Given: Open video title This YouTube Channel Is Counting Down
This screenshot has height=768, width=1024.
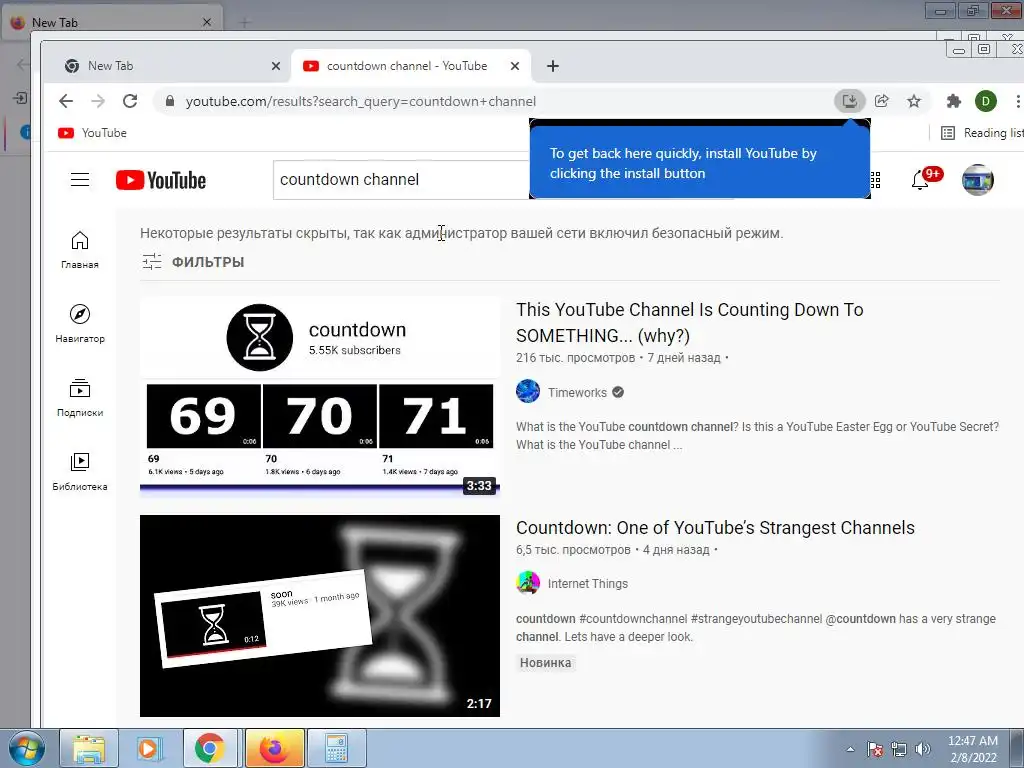Looking at the screenshot, I should click(690, 323).
